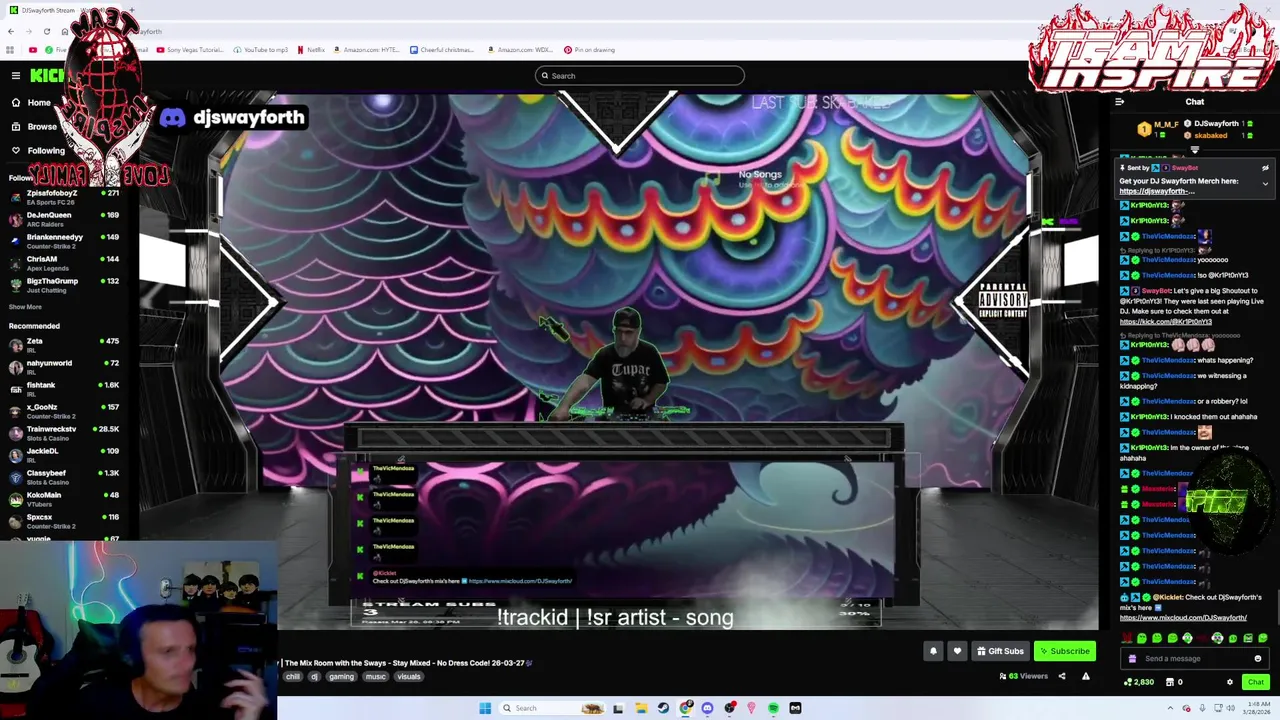Select the dj stream tag
The width and height of the screenshot is (1280, 720).
pos(314,677)
